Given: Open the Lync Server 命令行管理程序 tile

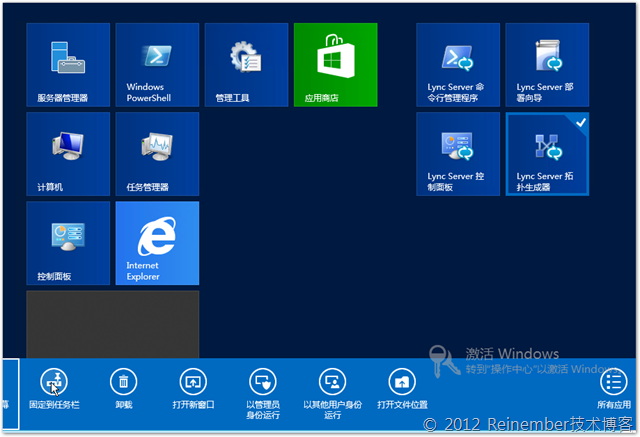Looking at the screenshot, I should pyautogui.click(x=458, y=65).
